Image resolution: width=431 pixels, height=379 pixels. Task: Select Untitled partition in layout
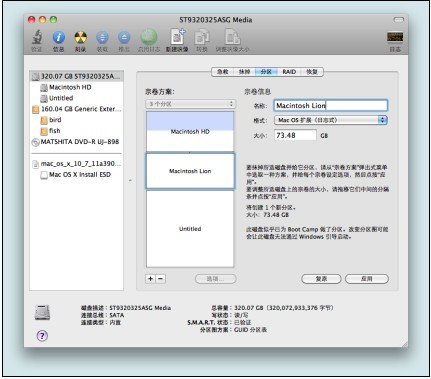(x=190, y=229)
